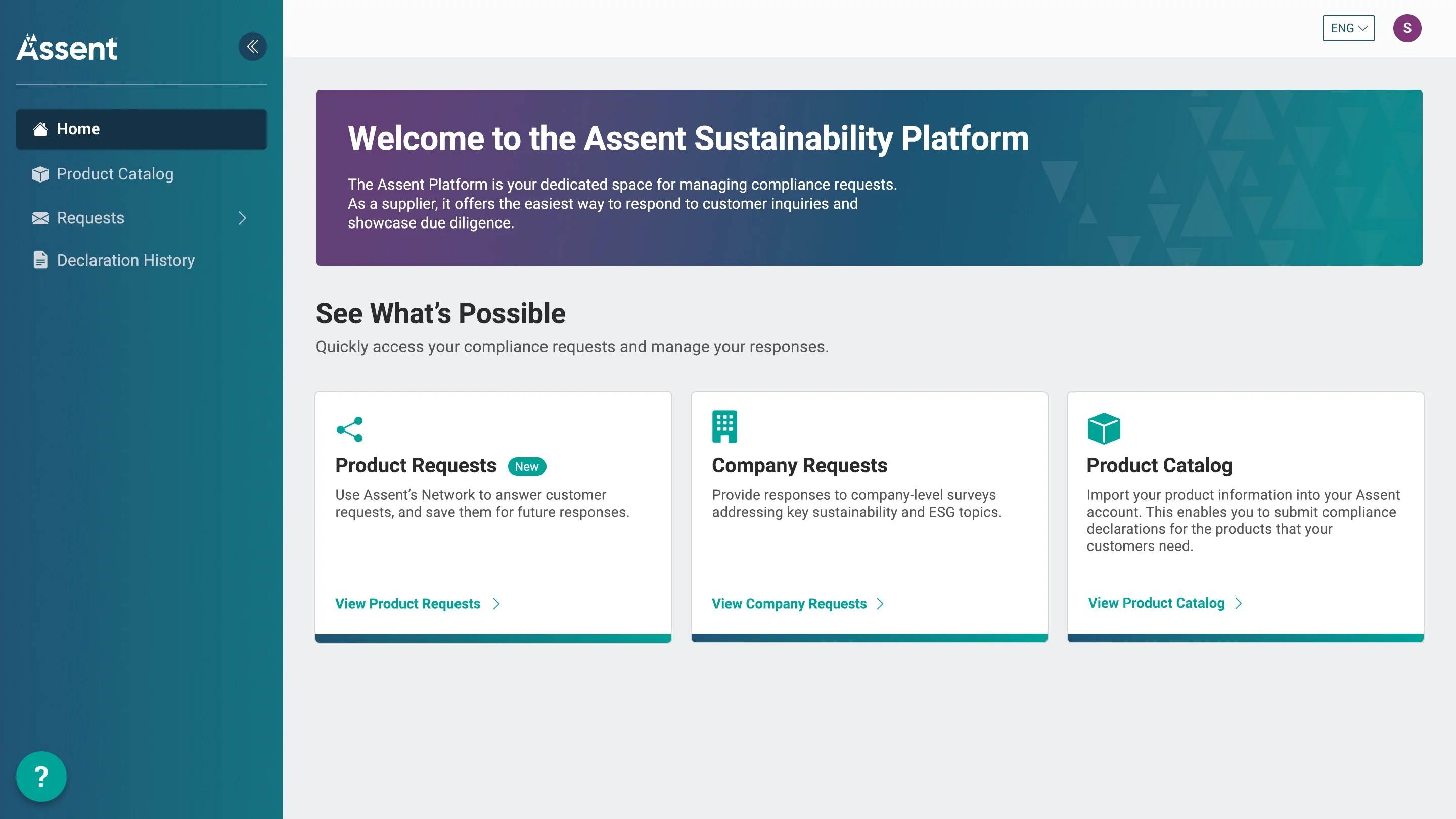Viewport: 1456px width, 819px height.
Task: Open the ENG language dropdown
Action: [1348, 28]
